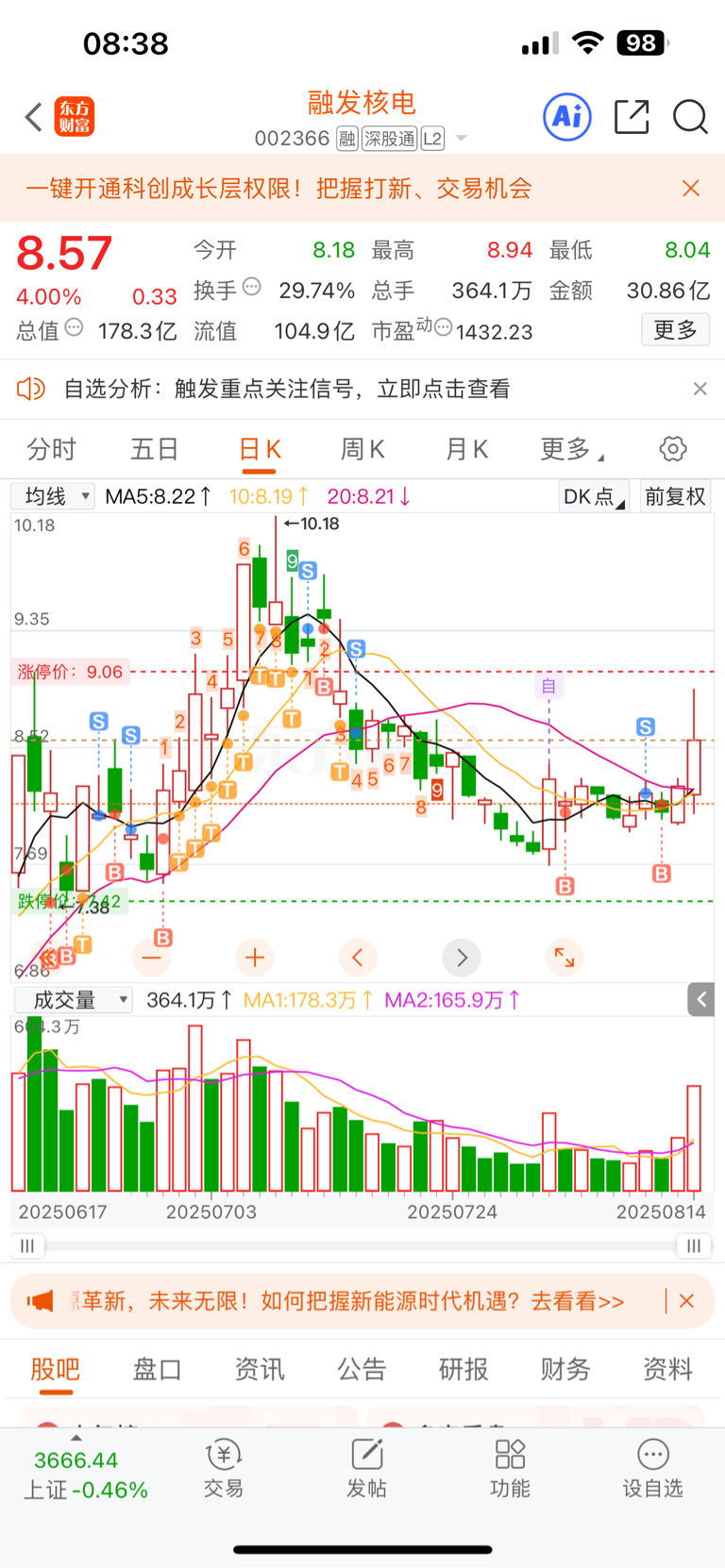This screenshot has height=1568, width=725.
Task: Tap the 深股通 badge
Action: [x=390, y=140]
